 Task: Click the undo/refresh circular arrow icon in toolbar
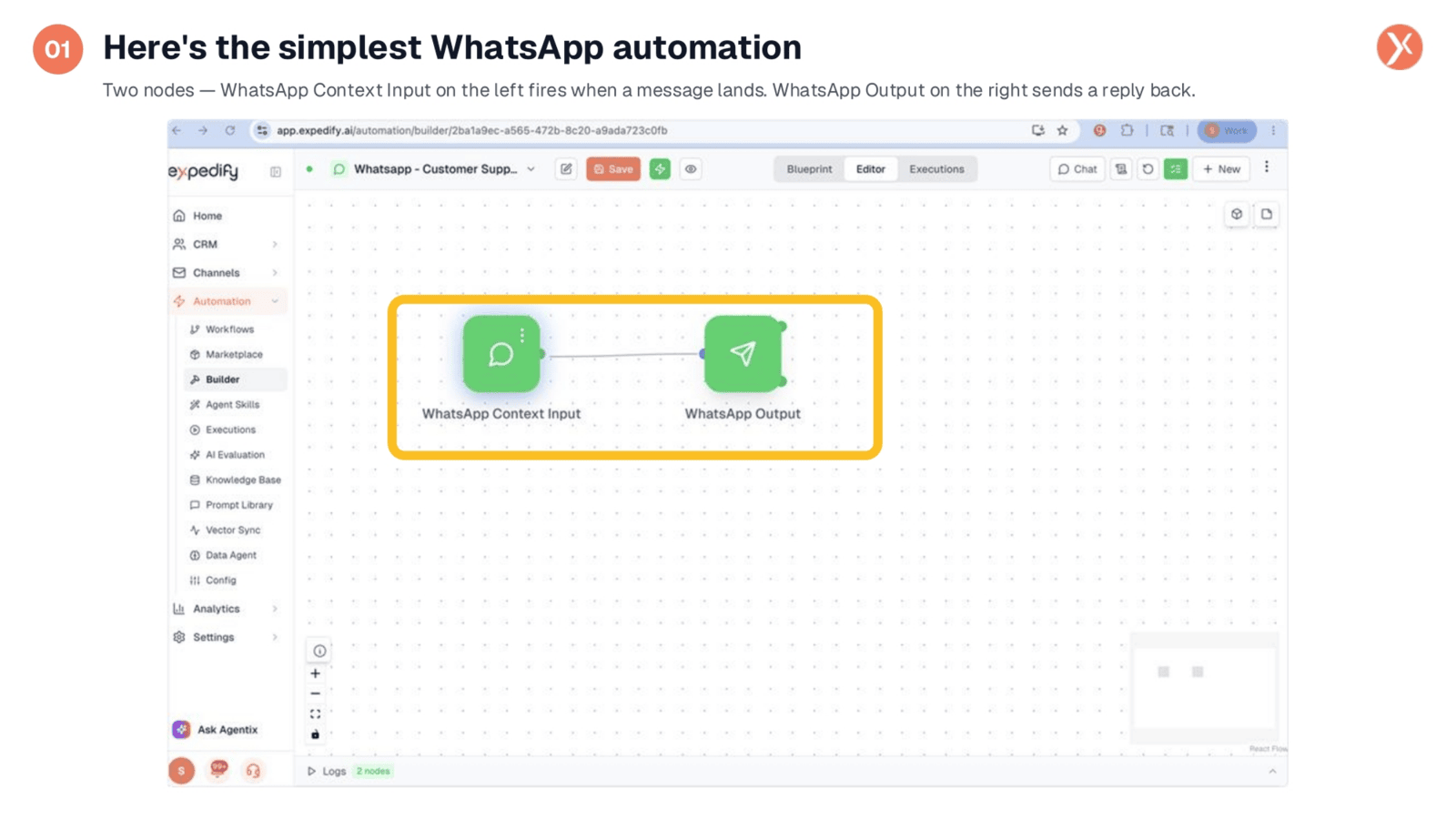(x=1148, y=169)
